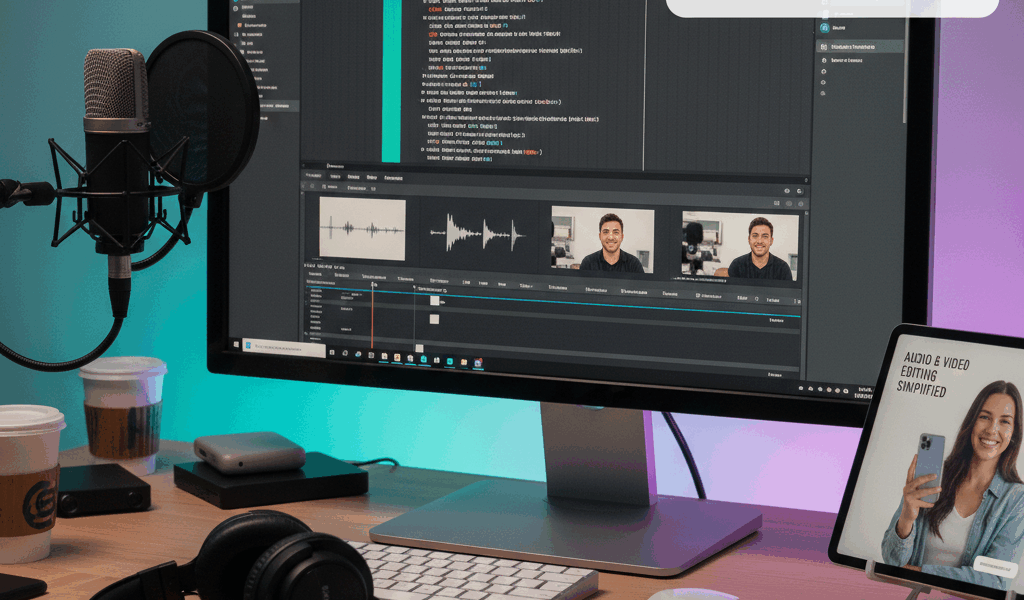Click the icon on the highlighted right sidebar row
The height and width of the screenshot is (600, 1024).
823,47
